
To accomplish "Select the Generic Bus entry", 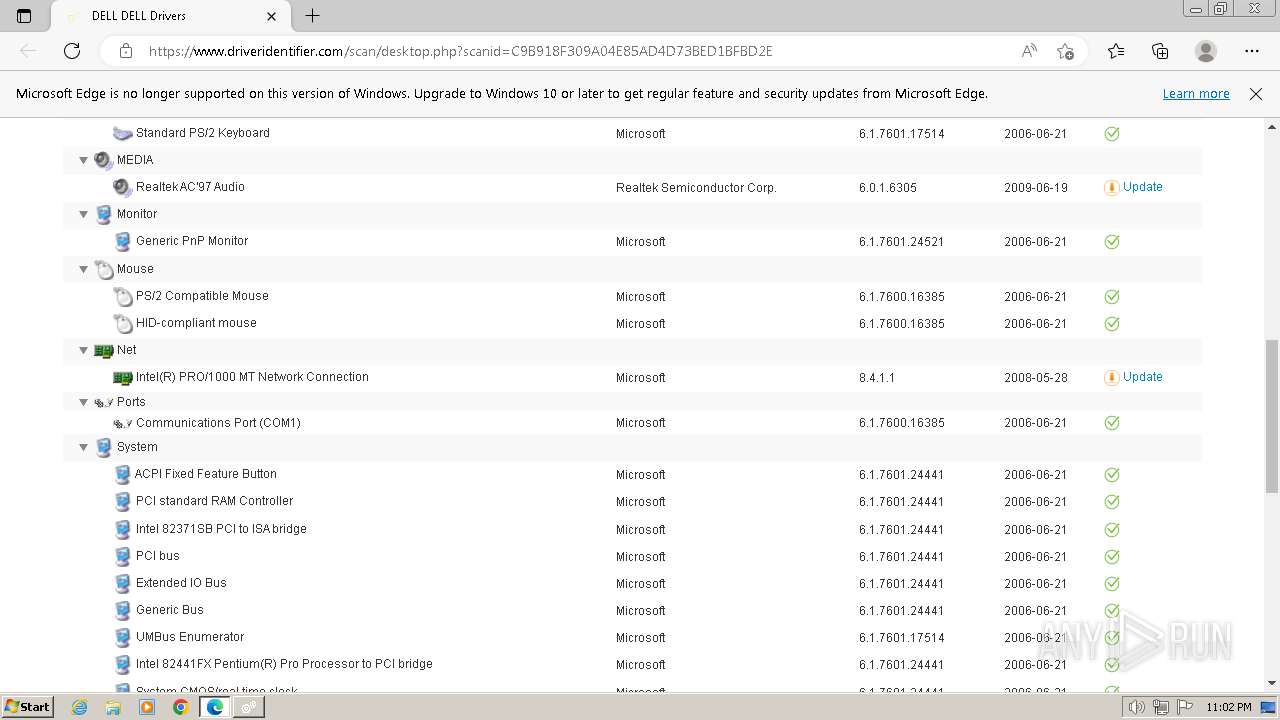I will [x=170, y=610].
